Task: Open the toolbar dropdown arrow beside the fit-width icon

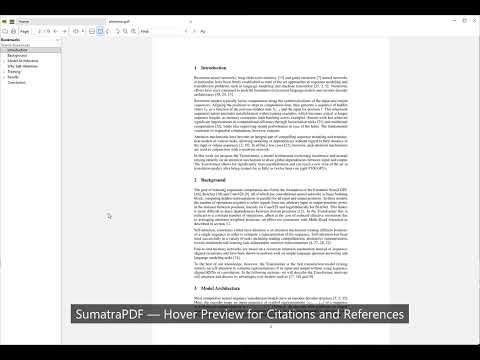Action: (83, 31)
